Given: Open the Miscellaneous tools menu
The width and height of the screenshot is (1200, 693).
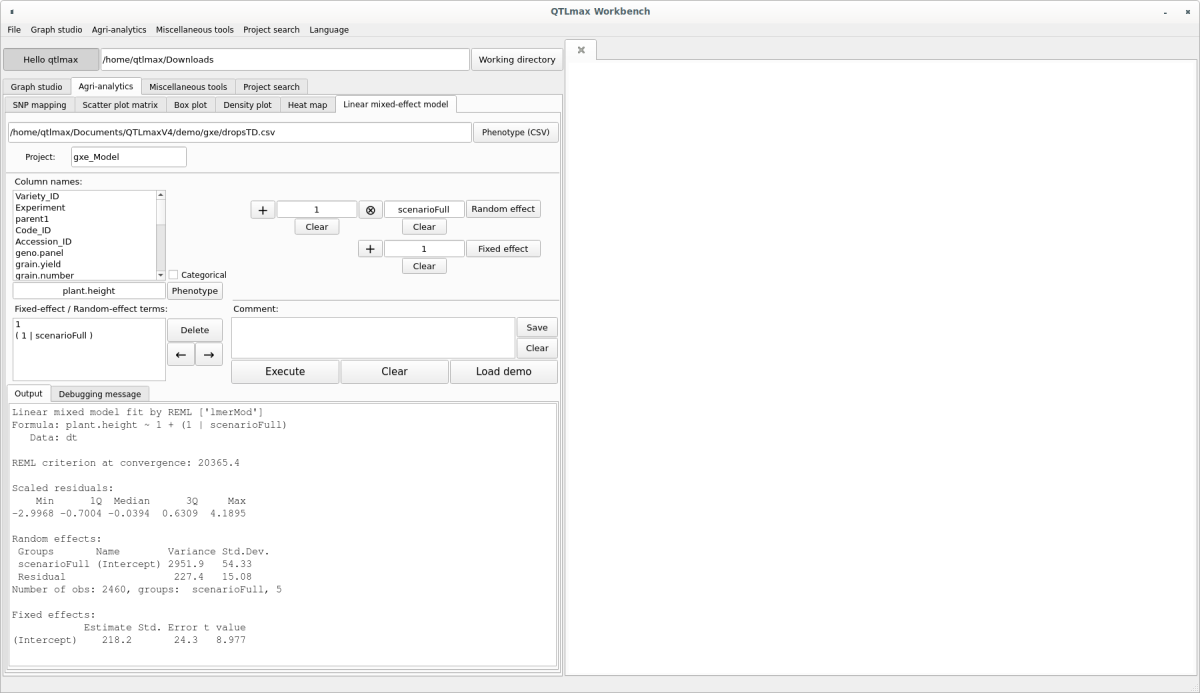Looking at the screenshot, I should point(194,30).
